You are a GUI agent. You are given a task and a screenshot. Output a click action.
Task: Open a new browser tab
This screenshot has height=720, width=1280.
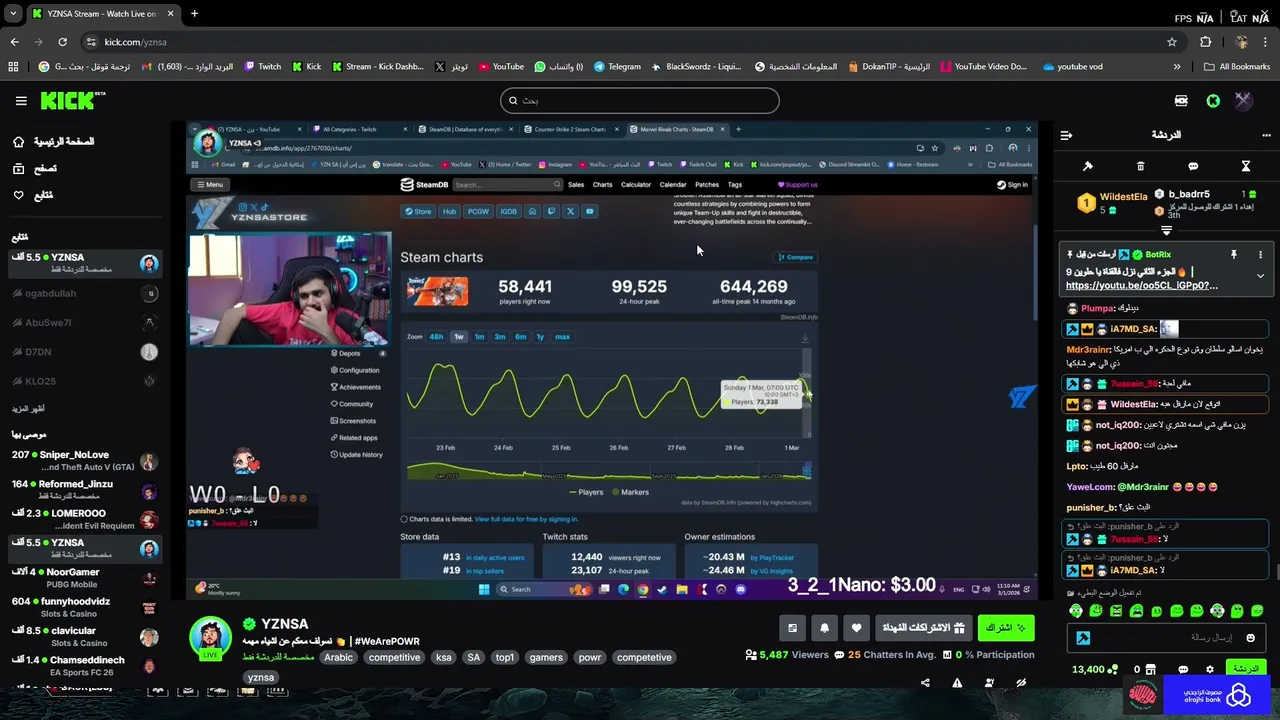pyautogui.click(x=194, y=14)
